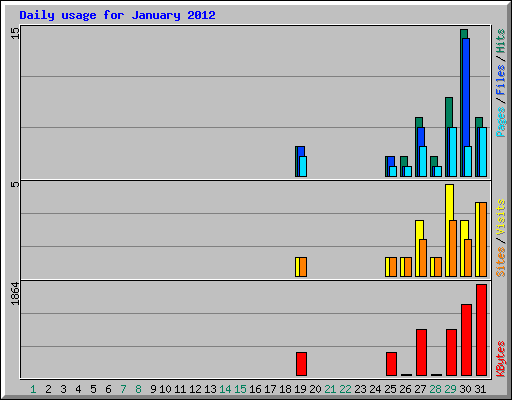512x400 pixels.
Task: Click the tallest red KBytes bar for day 31
Action: click(482, 330)
